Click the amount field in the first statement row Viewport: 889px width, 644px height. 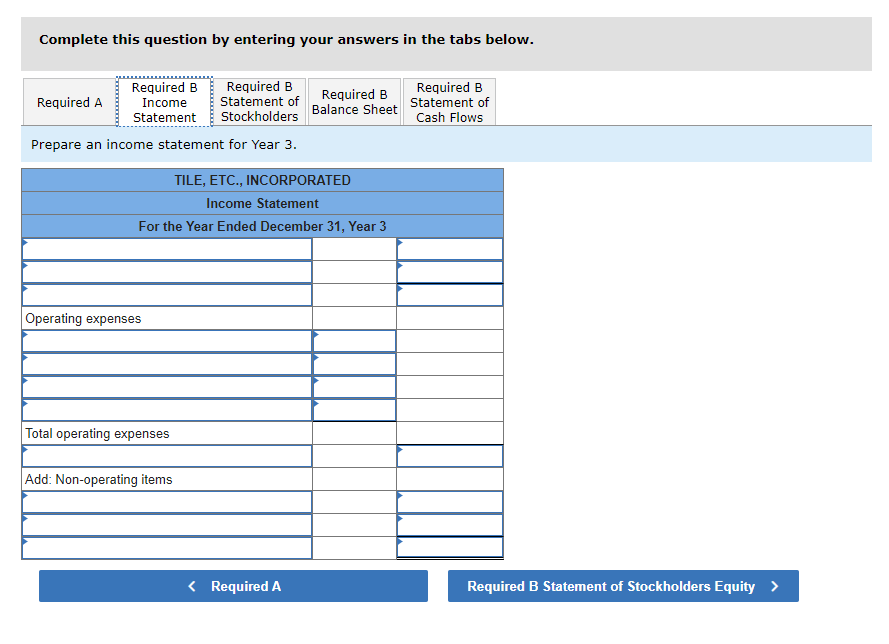[450, 249]
